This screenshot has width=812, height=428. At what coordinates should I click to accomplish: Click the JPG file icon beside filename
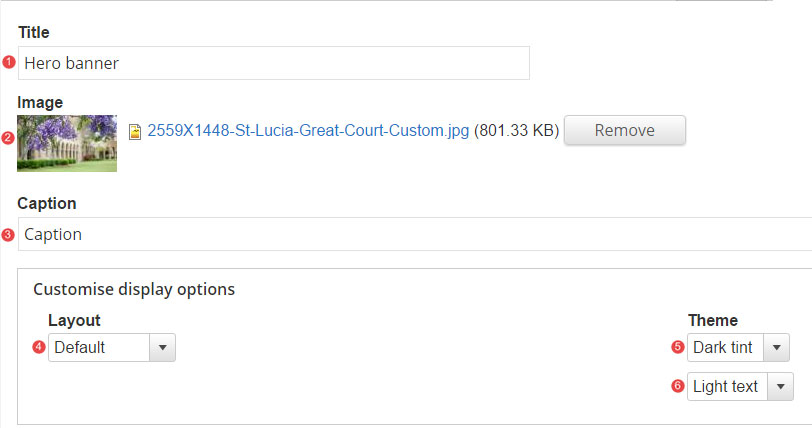pos(135,132)
